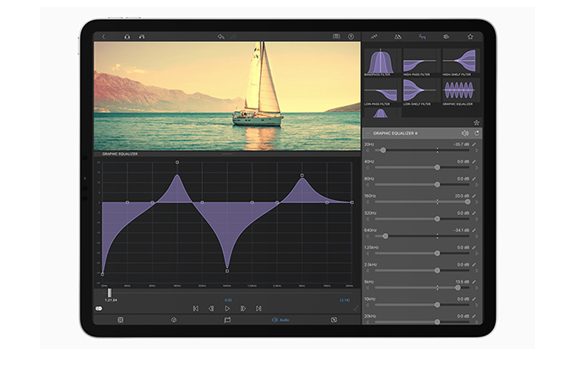The width and height of the screenshot is (580, 373).
Task: Decrease 160Hz gain with left arrow
Action: point(368,202)
